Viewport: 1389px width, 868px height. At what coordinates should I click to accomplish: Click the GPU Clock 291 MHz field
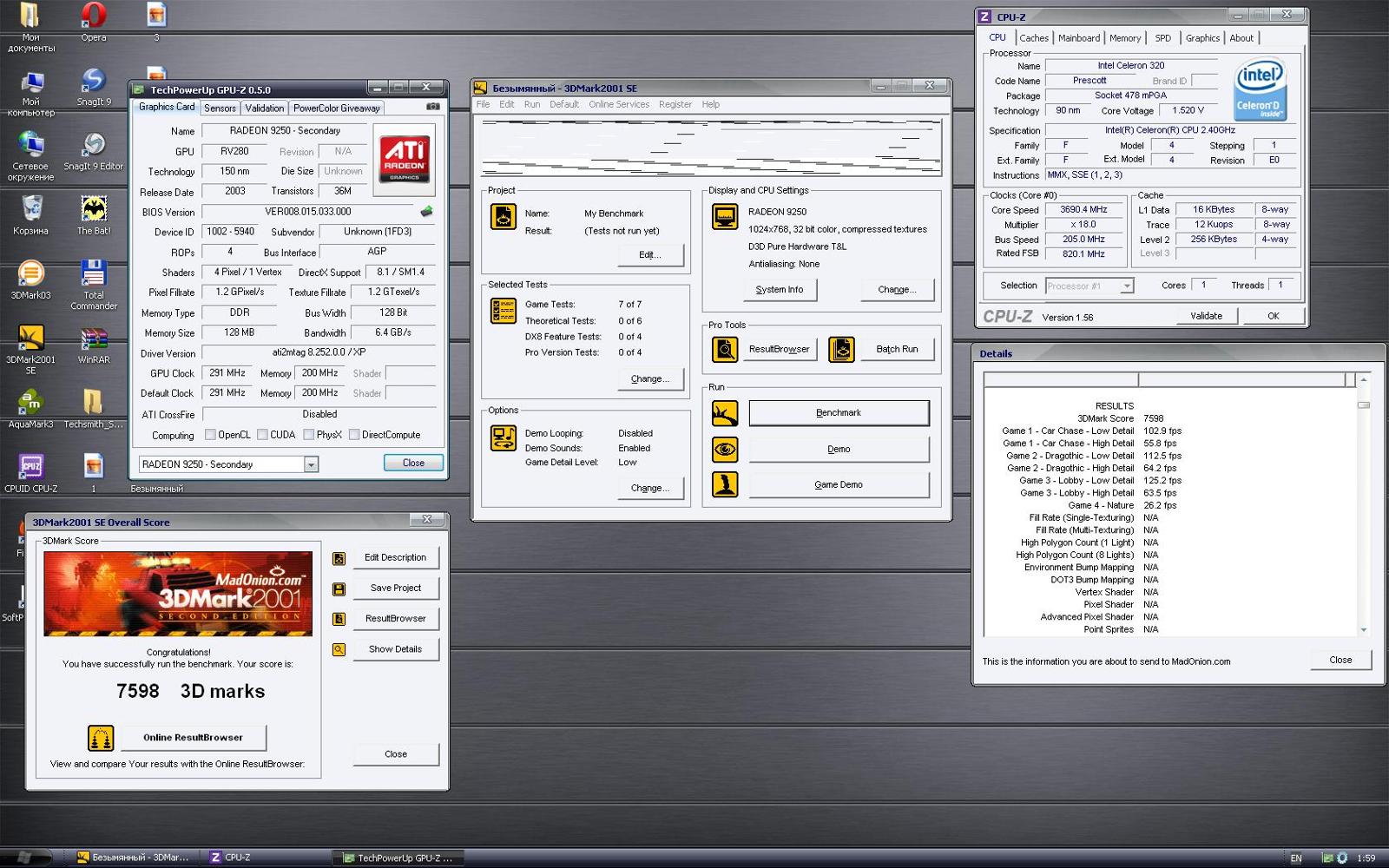click(x=227, y=373)
